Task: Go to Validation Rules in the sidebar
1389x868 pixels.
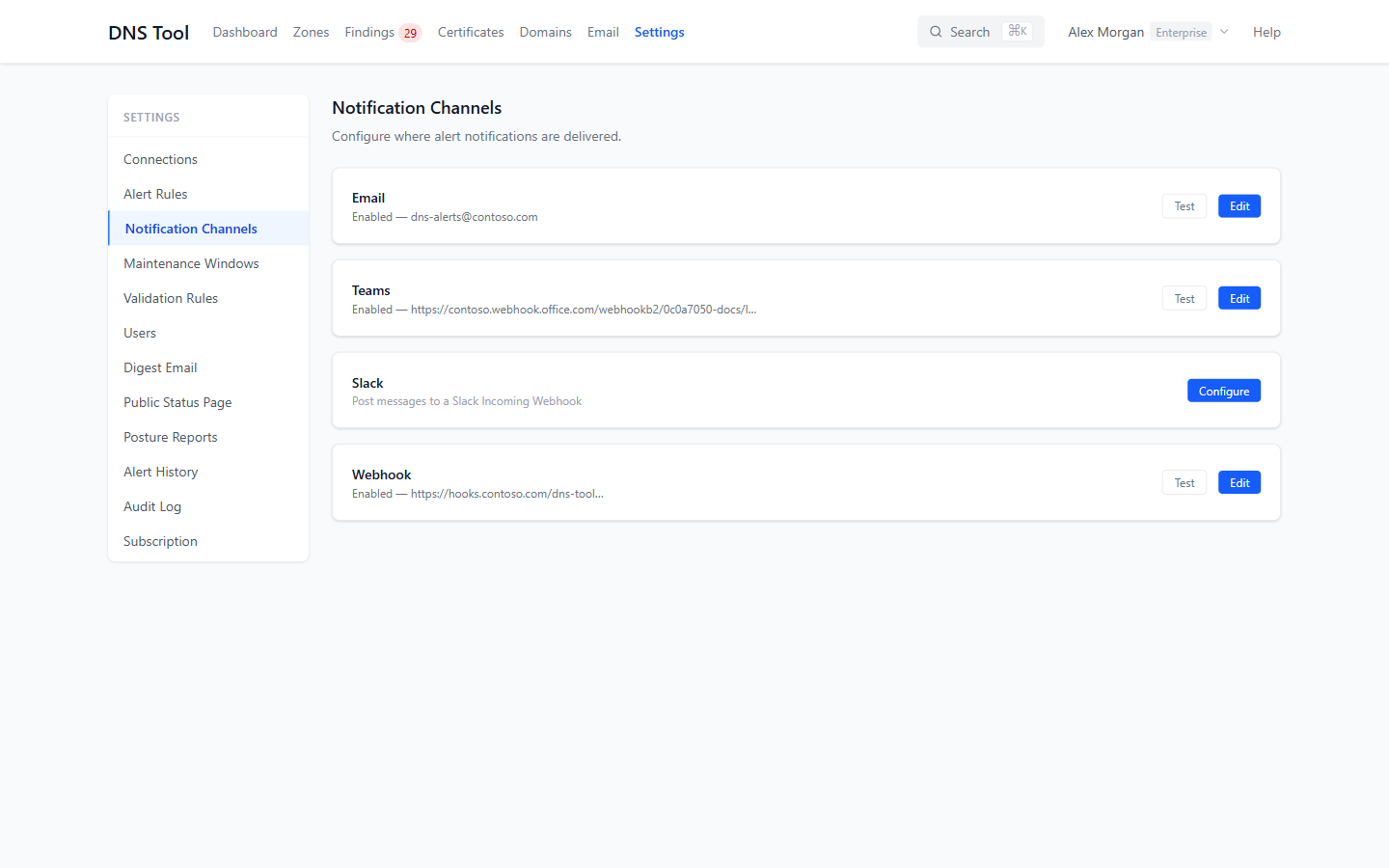Action: tap(208, 298)
